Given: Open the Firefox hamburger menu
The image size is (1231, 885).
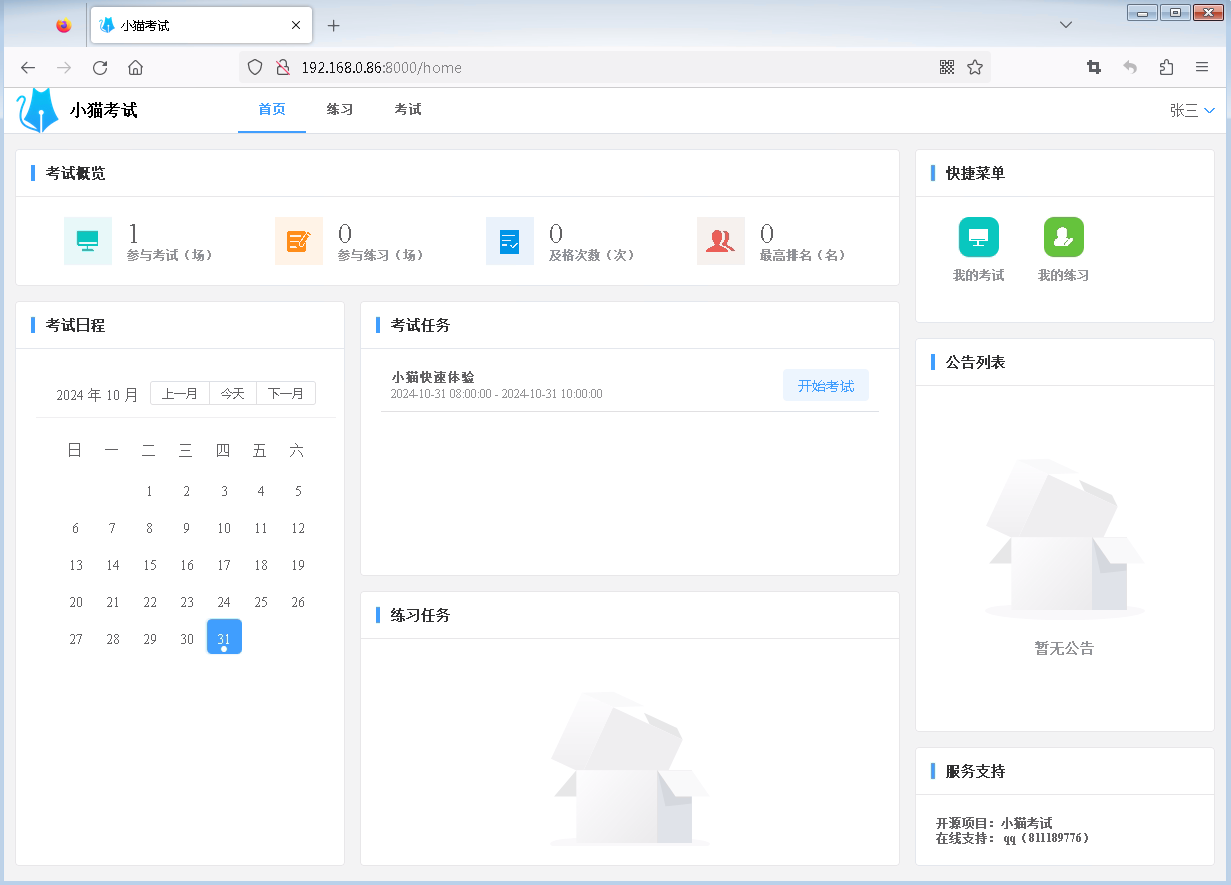Looking at the screenshot, I should coord(1201,67).
